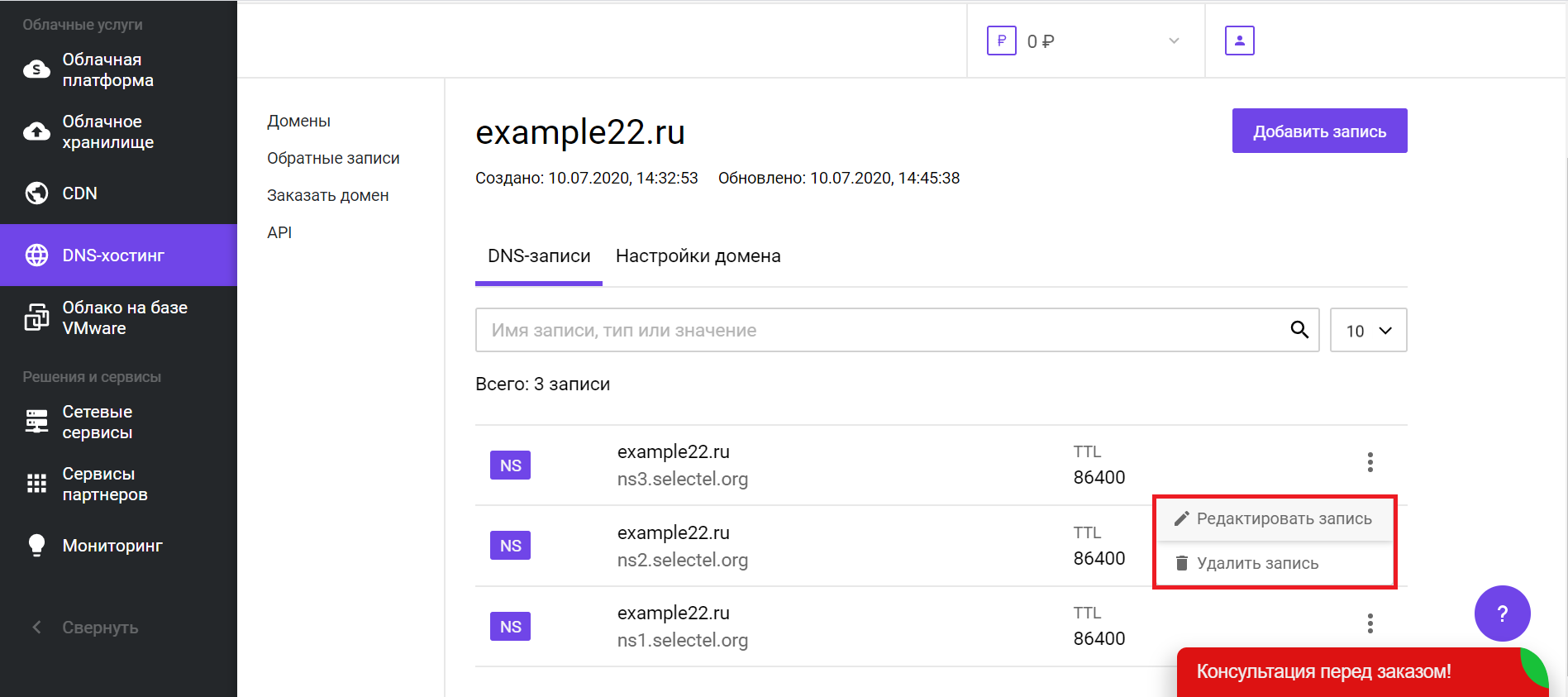Click the Добавить запись button
This screenshot has width=1568, height=697.
click(1319, 131)
